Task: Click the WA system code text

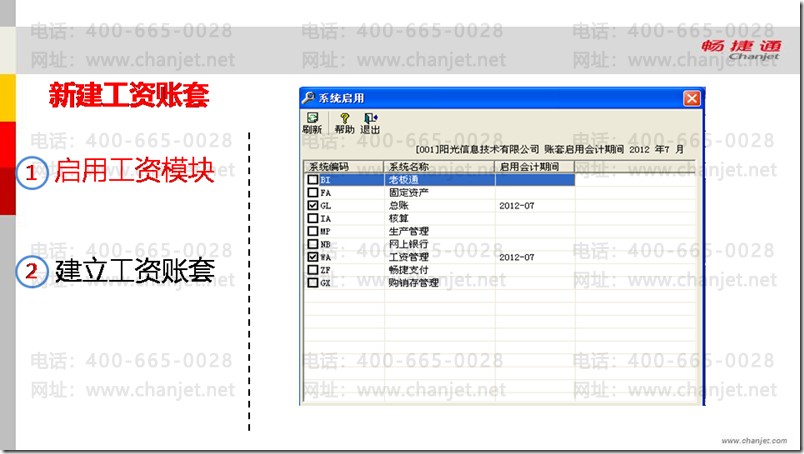Action: click(326, 257)
